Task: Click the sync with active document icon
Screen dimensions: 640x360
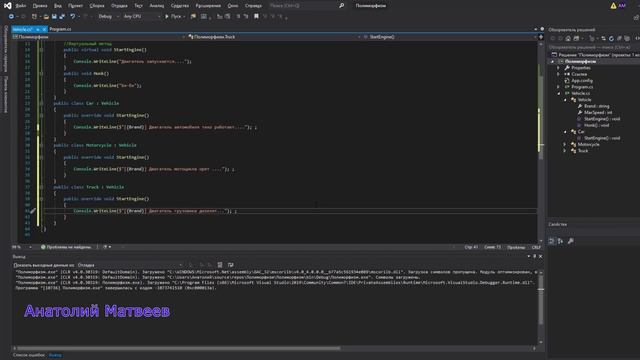Action: [x=603, y=38]
